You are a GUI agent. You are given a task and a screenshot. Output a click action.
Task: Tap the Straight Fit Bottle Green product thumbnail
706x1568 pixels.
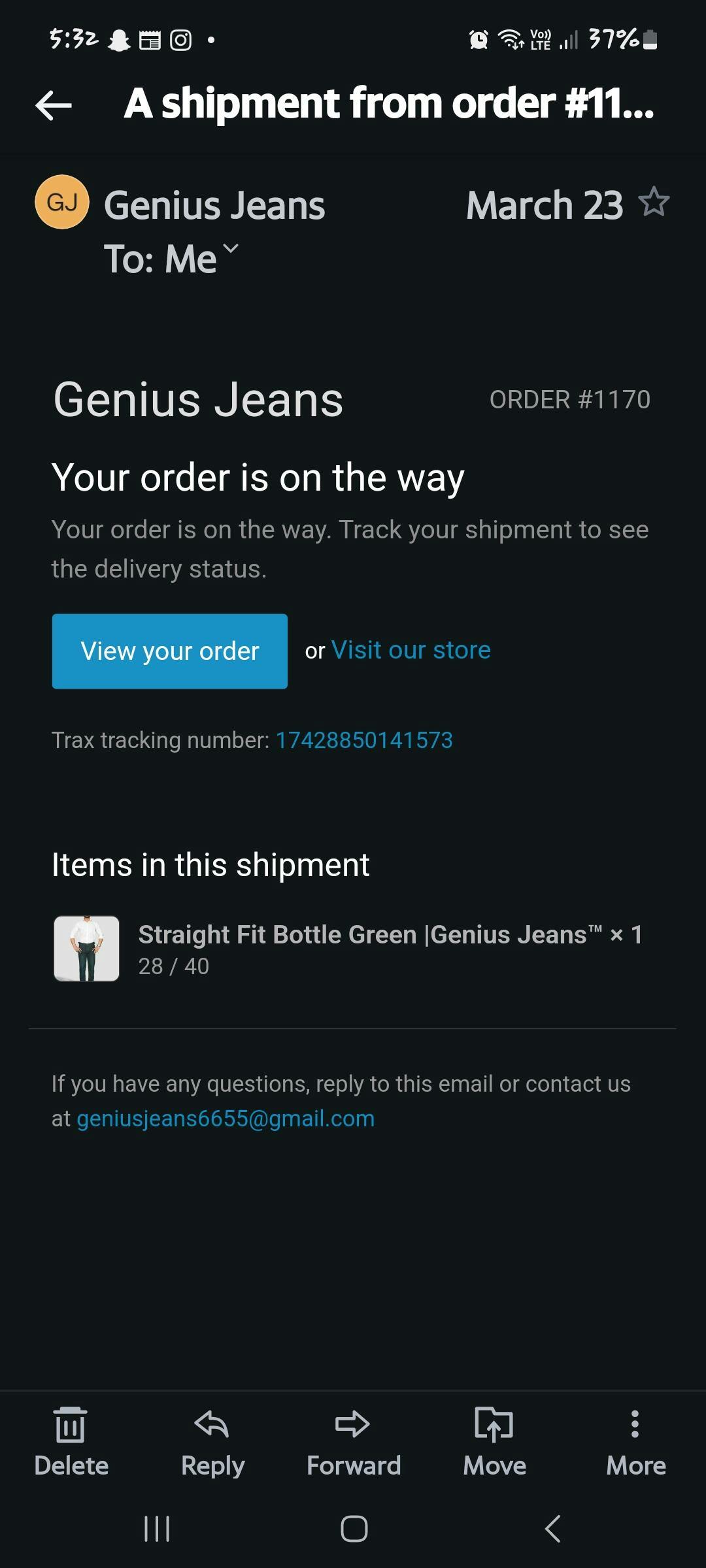click(86, 949)
